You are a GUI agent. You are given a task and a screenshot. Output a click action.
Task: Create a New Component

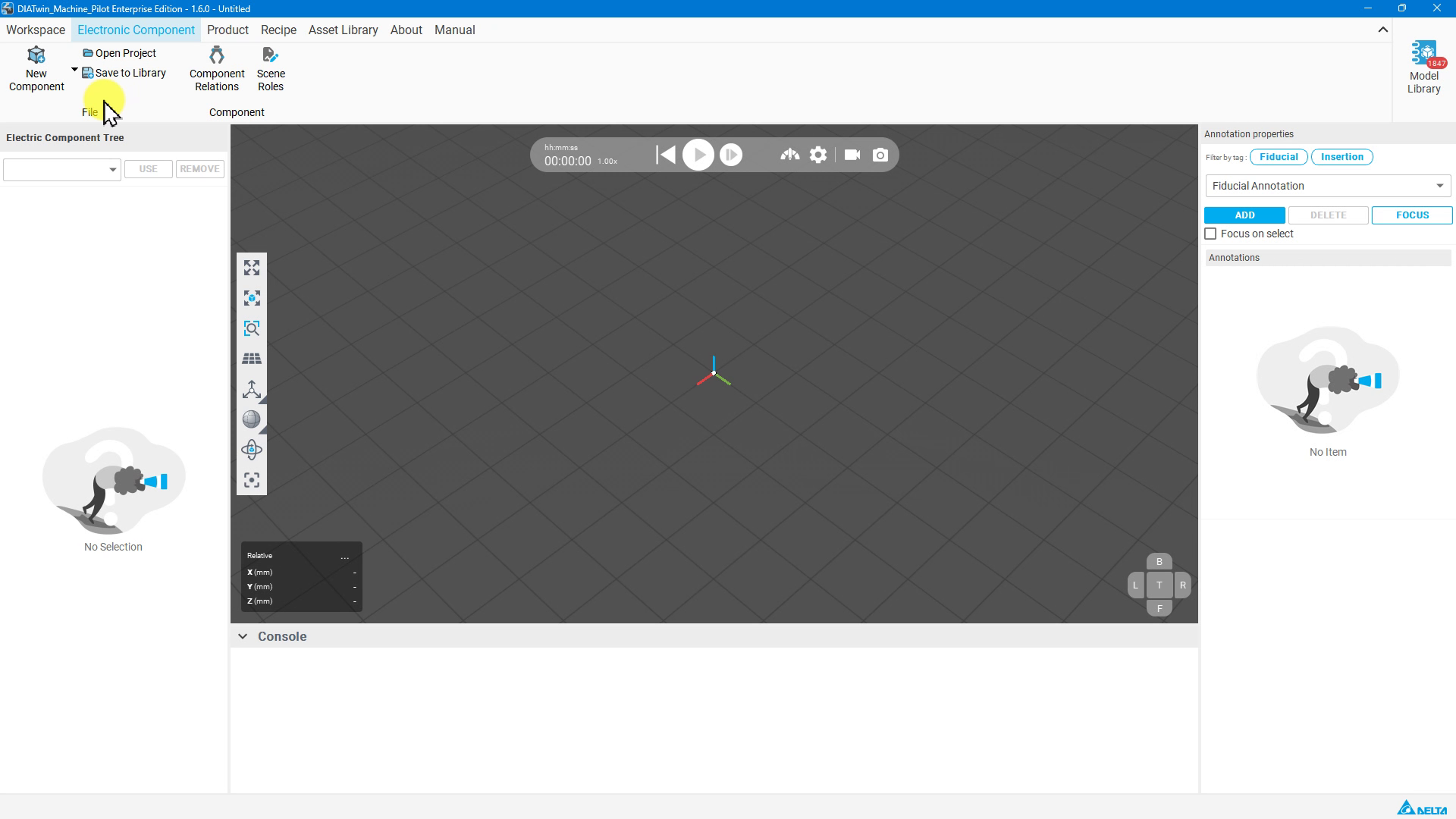(36, 69)
